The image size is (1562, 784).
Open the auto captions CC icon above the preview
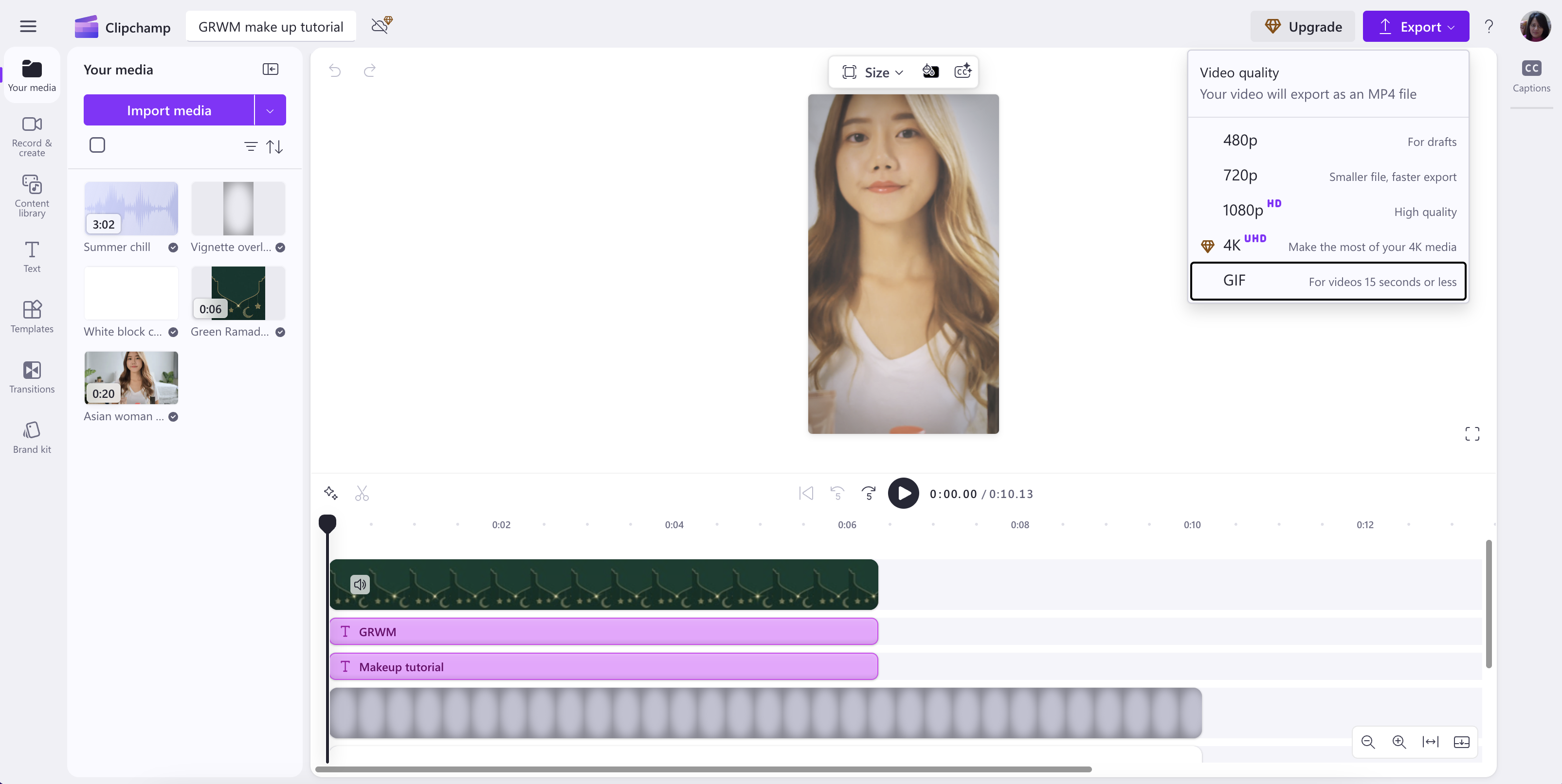(963, 71)
